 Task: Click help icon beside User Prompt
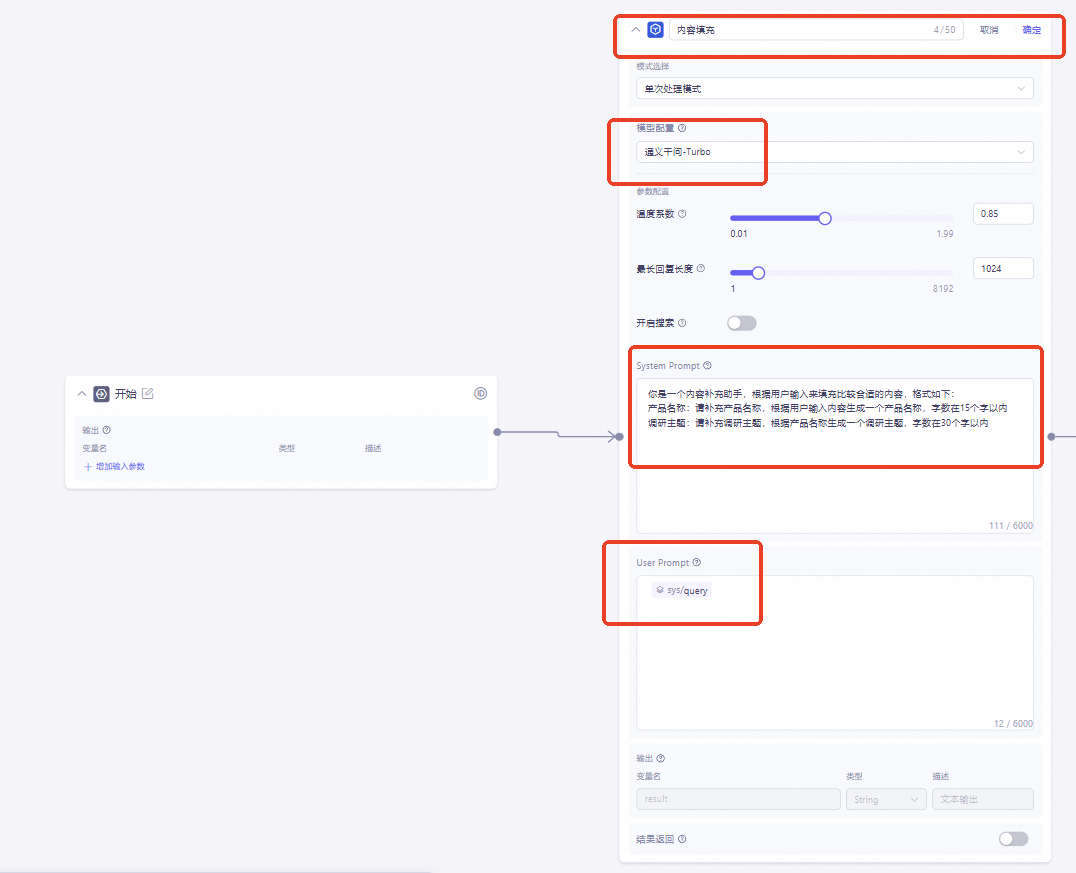697,562
